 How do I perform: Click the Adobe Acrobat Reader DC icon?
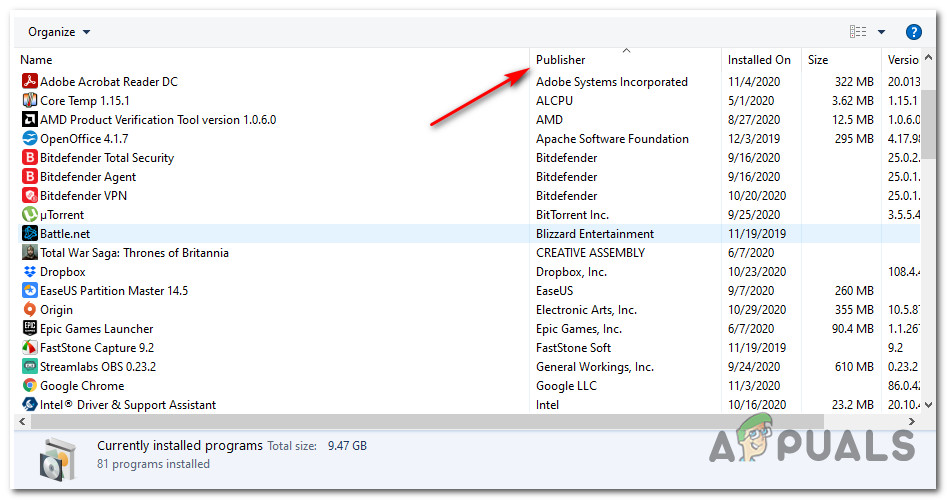pyautogui.click(x=29, y=82)
